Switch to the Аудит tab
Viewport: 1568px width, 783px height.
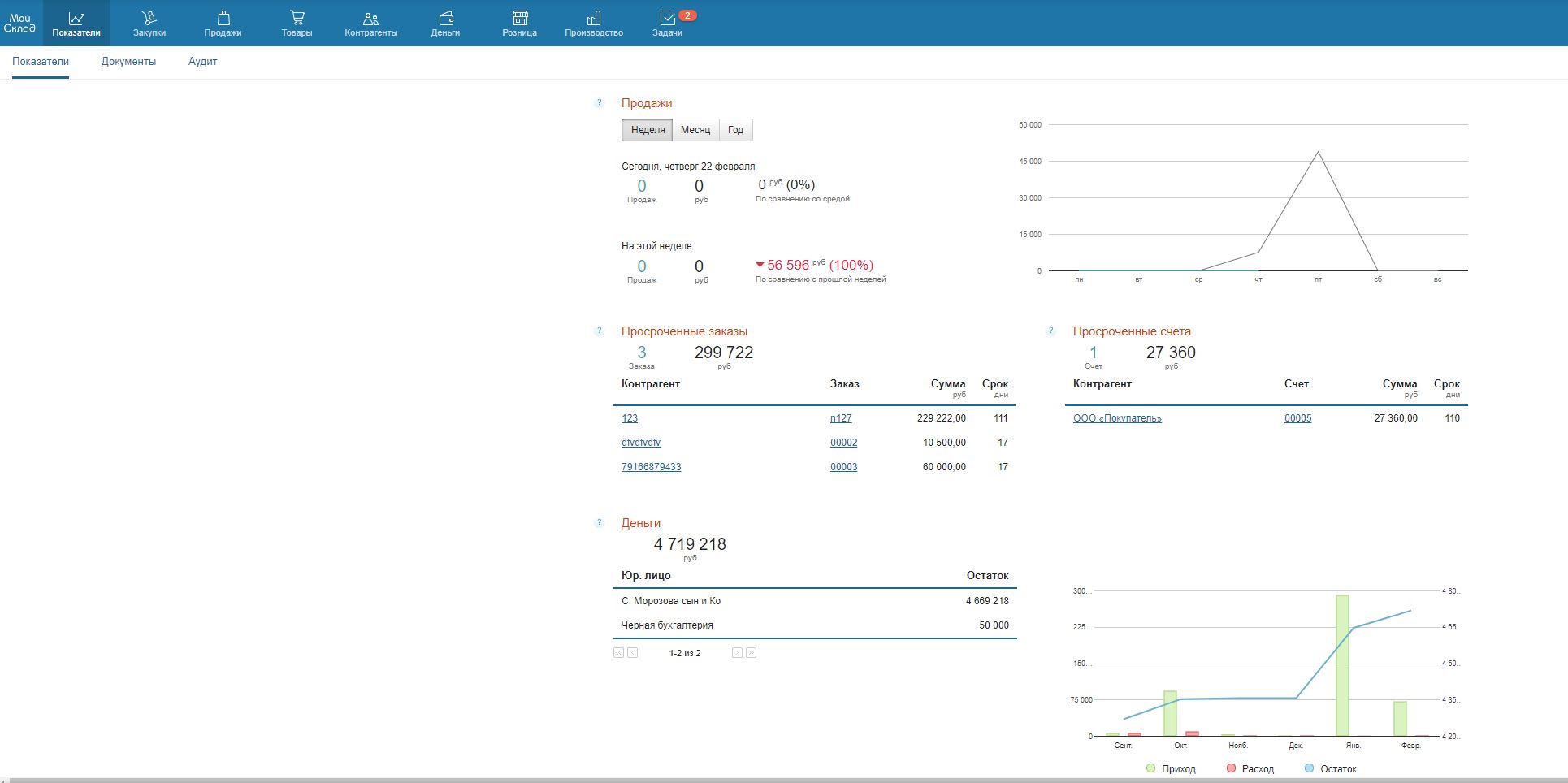[202, 62]
